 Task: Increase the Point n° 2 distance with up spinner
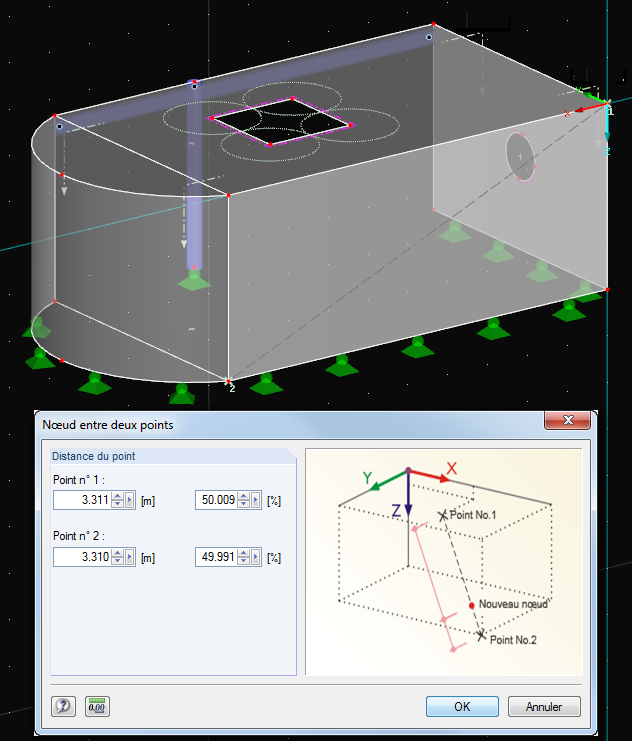click(x=118, y=552)
